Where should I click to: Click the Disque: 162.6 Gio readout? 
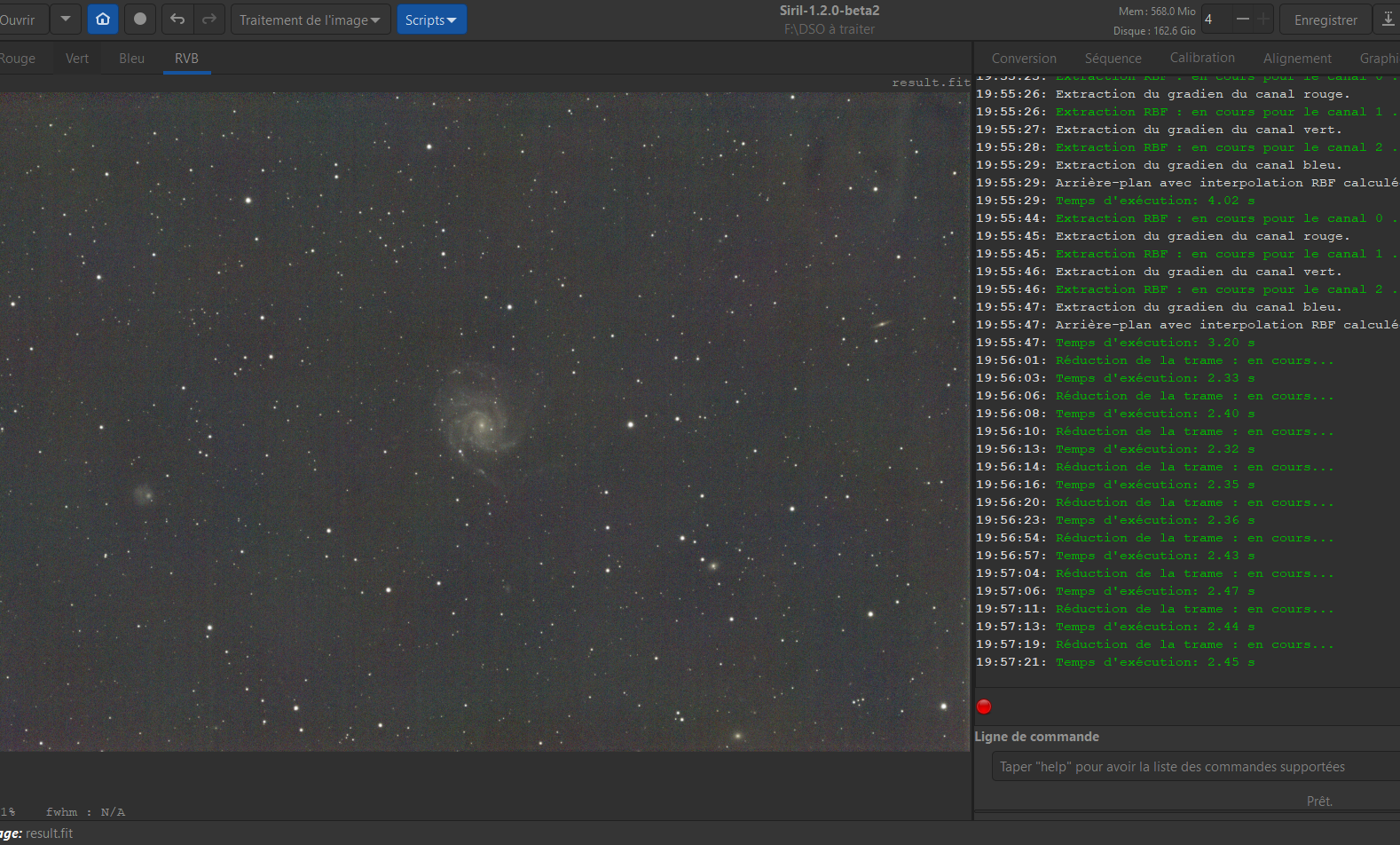1154,31
